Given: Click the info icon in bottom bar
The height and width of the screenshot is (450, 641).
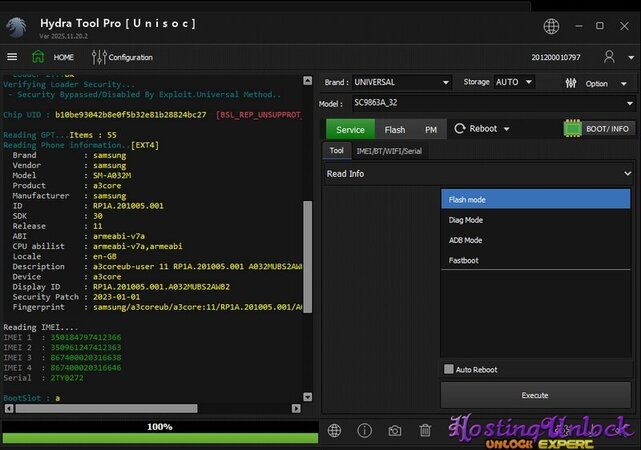Looking at the screenshot, I should pos(364,430).
